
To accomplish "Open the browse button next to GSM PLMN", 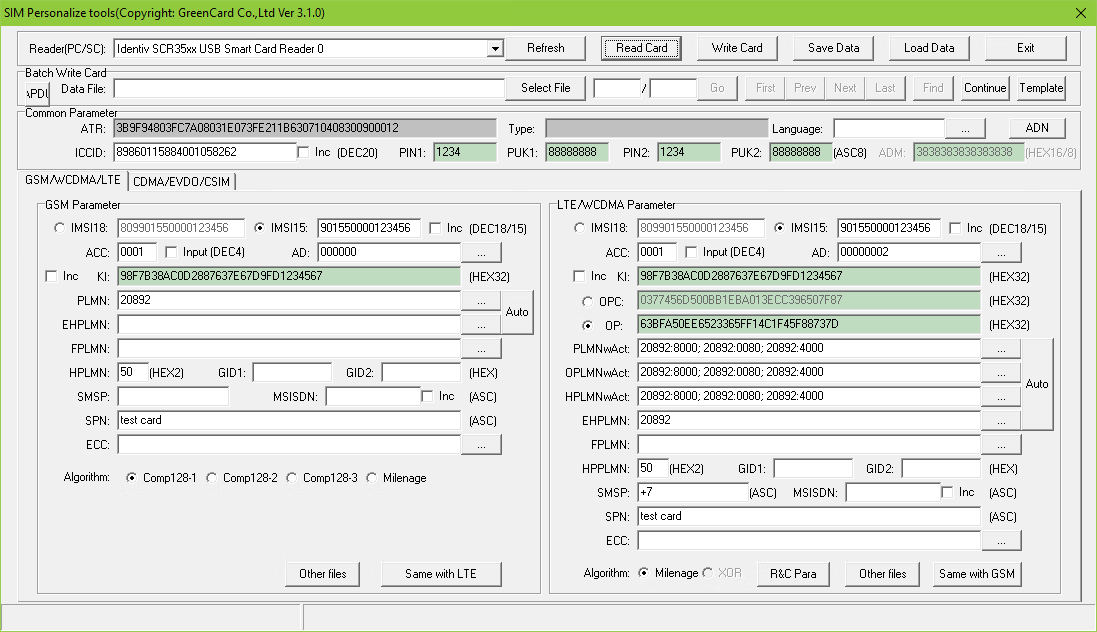I will click(481, 300).
